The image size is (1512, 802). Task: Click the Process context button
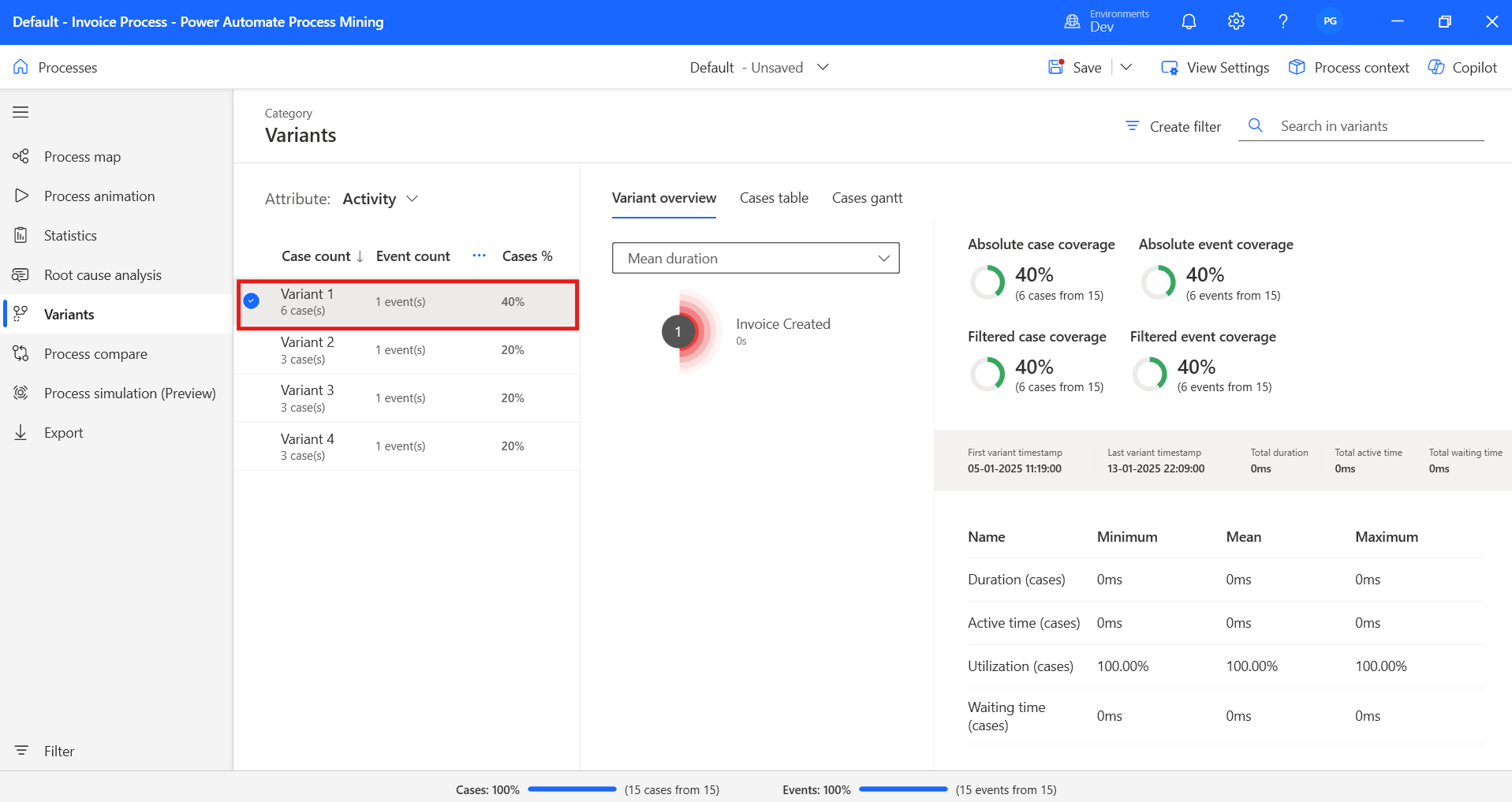(1349, 68)
